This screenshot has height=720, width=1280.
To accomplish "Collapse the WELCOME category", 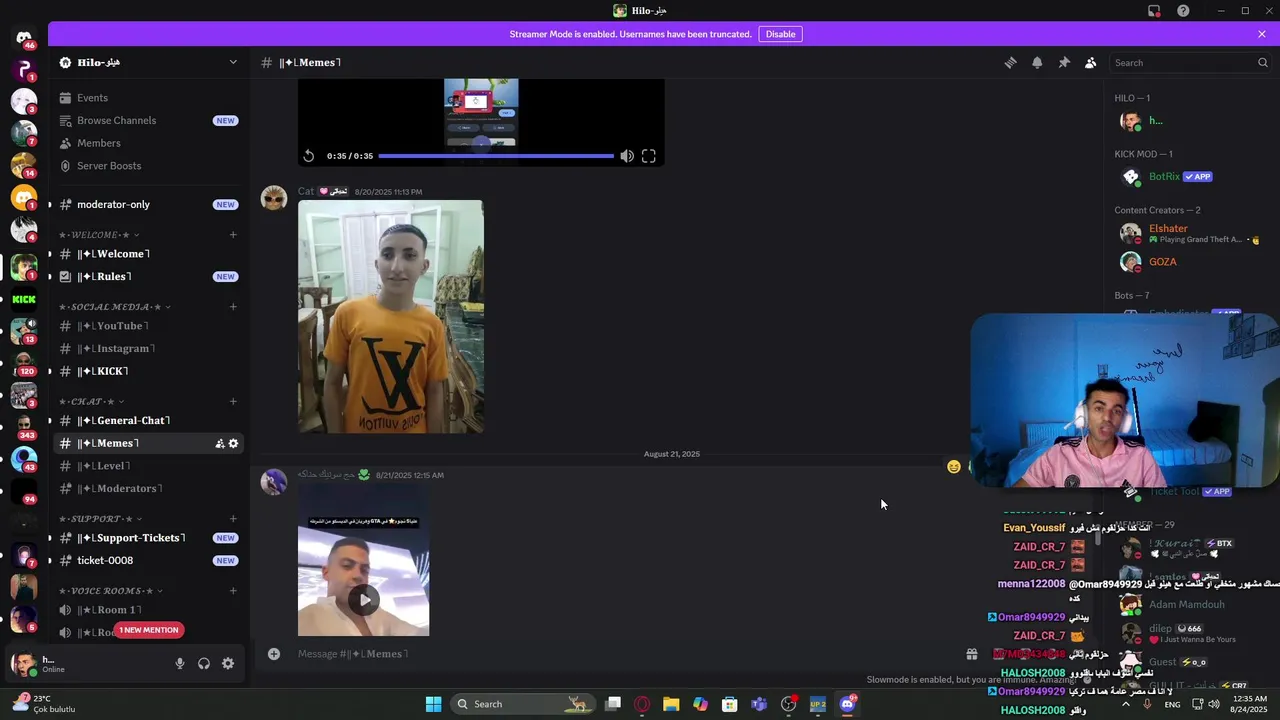I will 99,235.
